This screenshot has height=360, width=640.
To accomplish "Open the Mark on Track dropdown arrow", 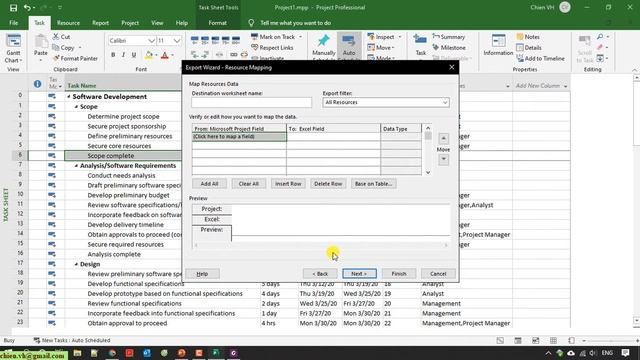I will 300,37.
